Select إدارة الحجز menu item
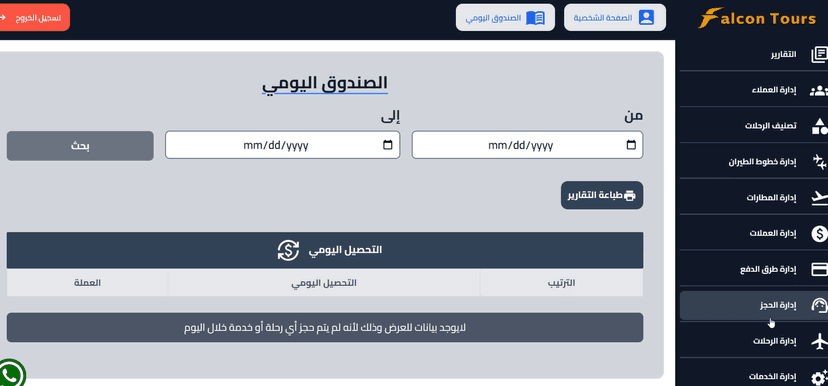 pyautogui.click(x=754, y=305)
